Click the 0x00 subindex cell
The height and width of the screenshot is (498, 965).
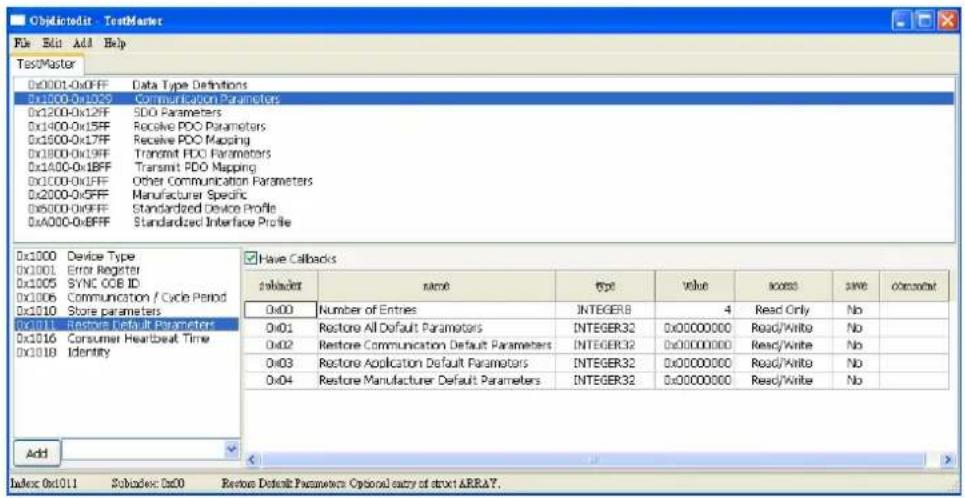pos(281,310)
